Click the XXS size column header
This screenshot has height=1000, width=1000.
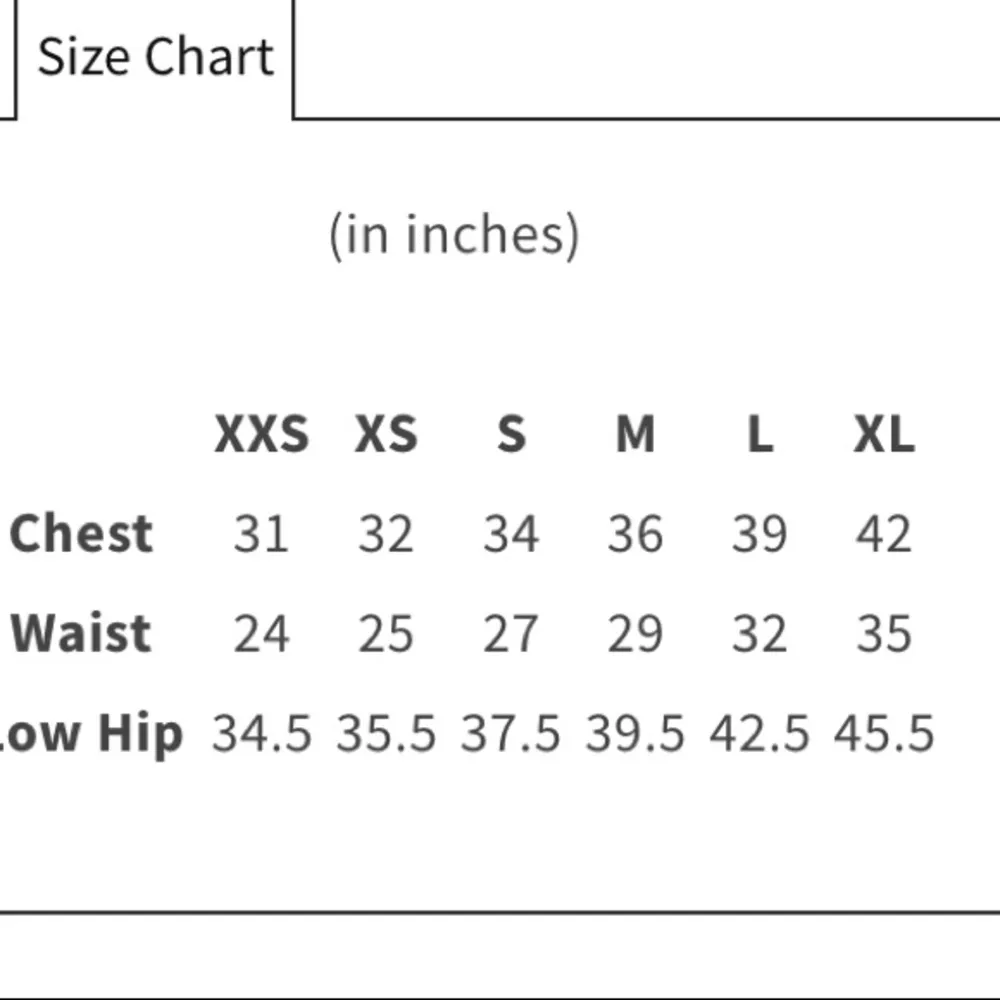[x=261, y=435]
